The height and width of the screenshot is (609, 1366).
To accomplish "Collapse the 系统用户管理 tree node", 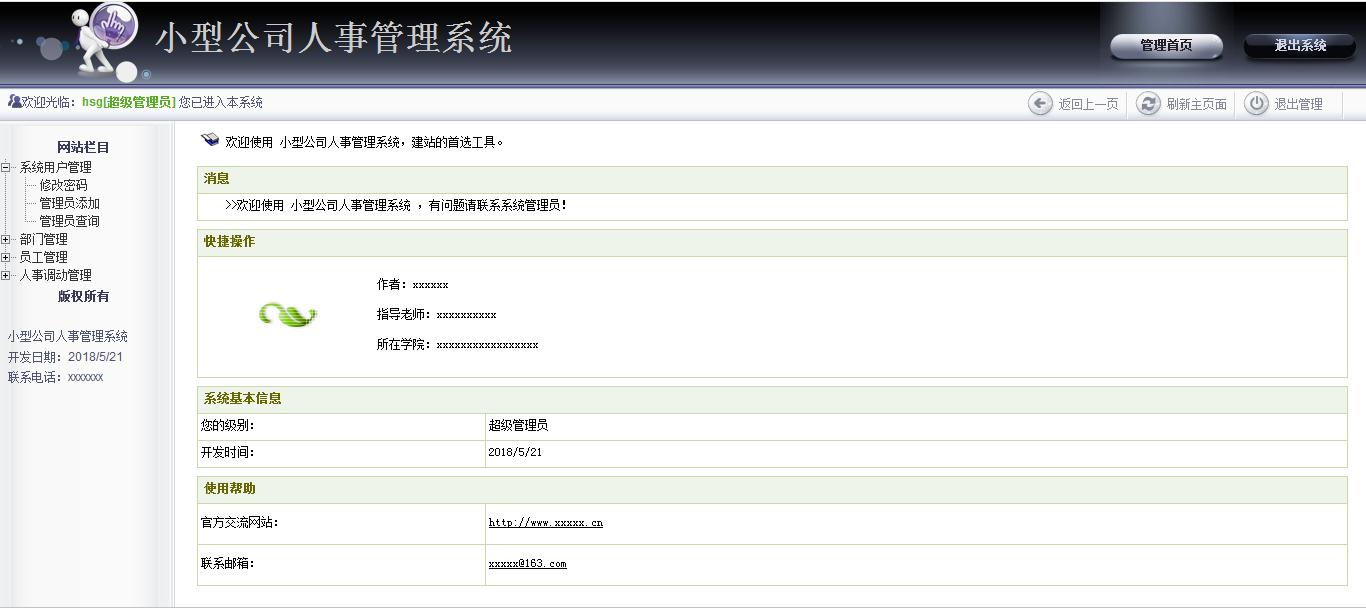I will [6, 167].
